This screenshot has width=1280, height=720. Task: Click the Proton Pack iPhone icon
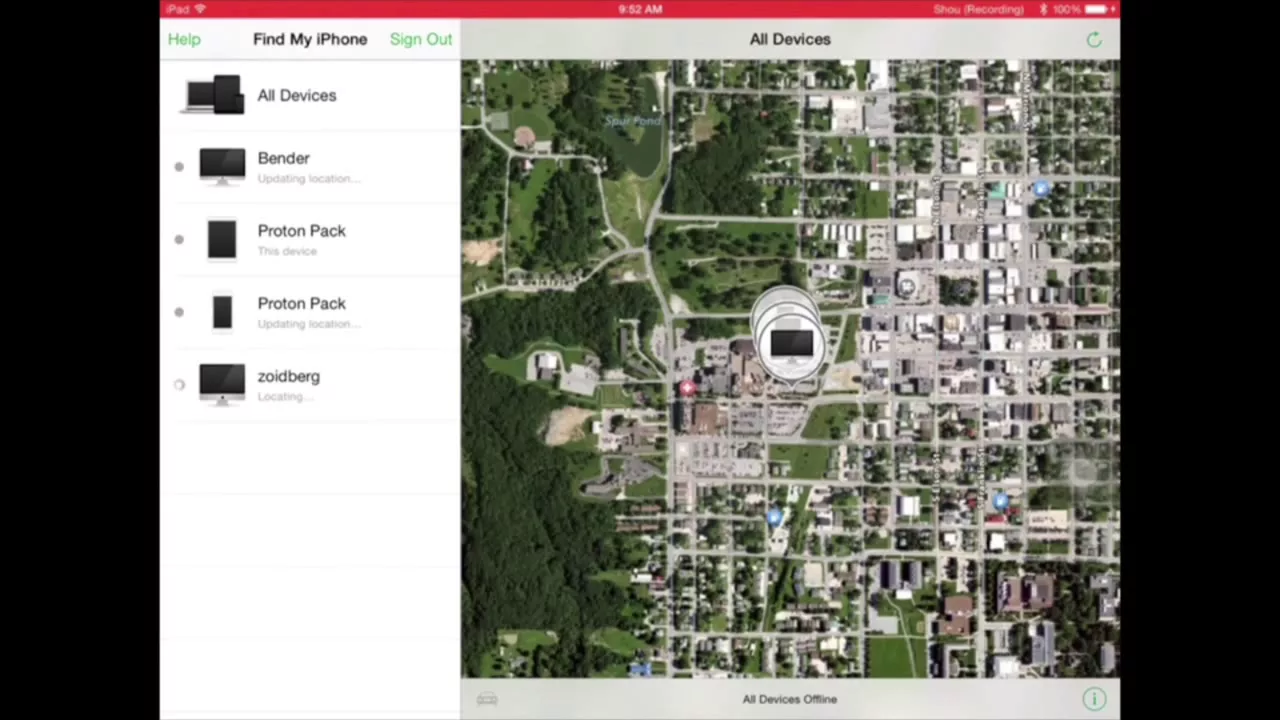click(x=222, y=312)
